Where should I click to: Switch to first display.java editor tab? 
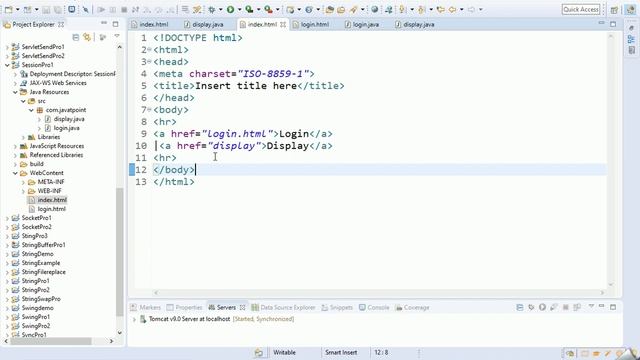204,24
